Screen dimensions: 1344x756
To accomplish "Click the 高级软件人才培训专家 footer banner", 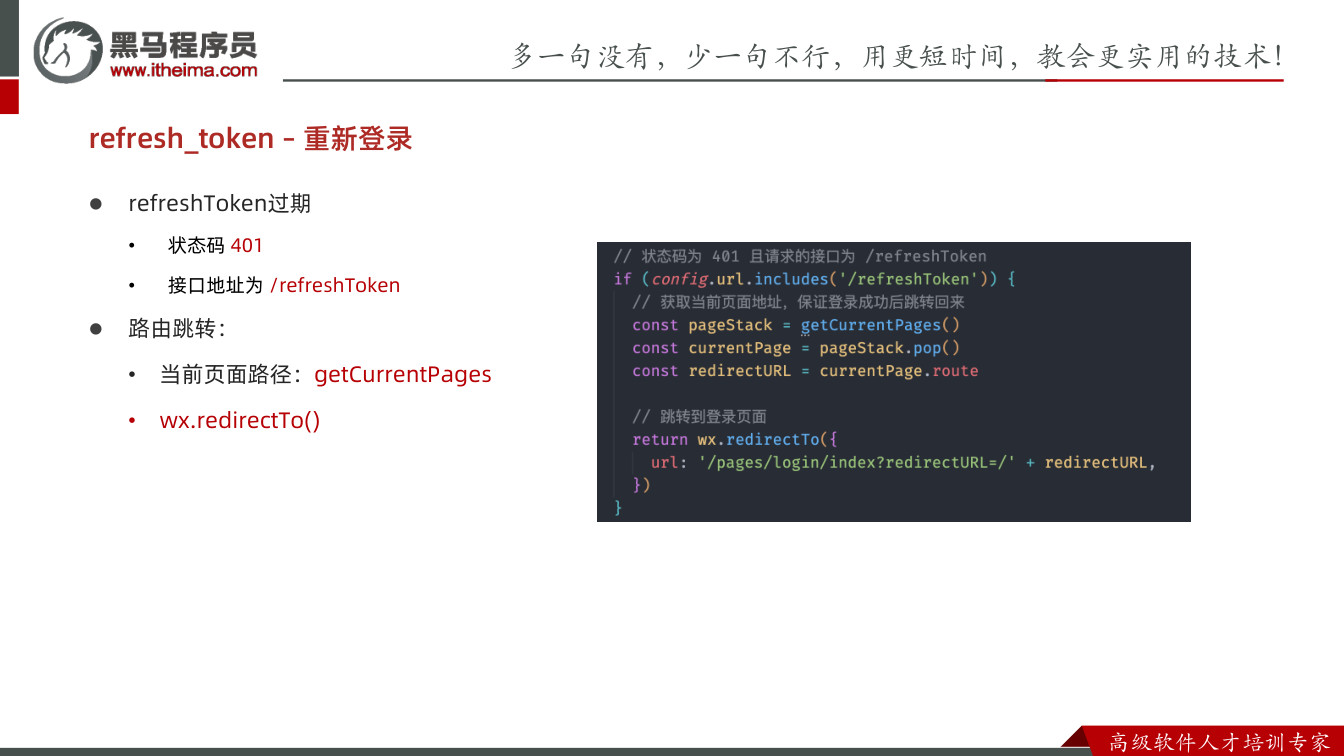I will (1220, 742).
